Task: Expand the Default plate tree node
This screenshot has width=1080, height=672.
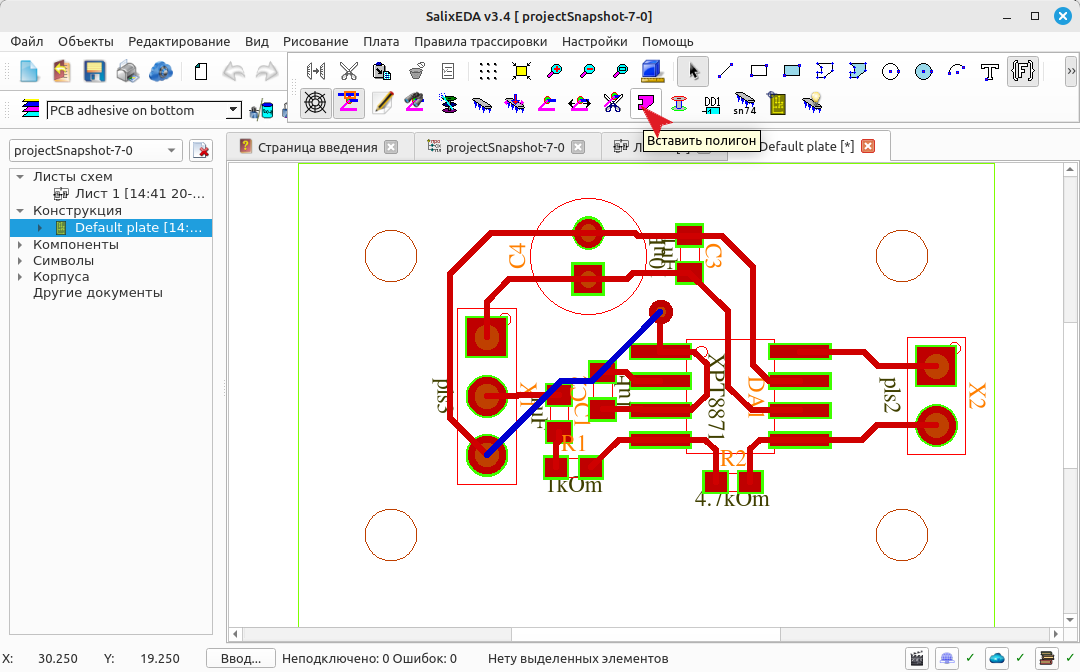Action: pos(40,228)
